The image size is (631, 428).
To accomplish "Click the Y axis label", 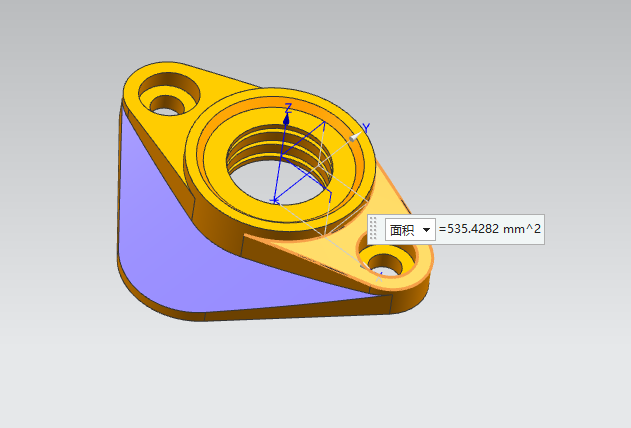I will pyautogui.click(x=367, y=127).
